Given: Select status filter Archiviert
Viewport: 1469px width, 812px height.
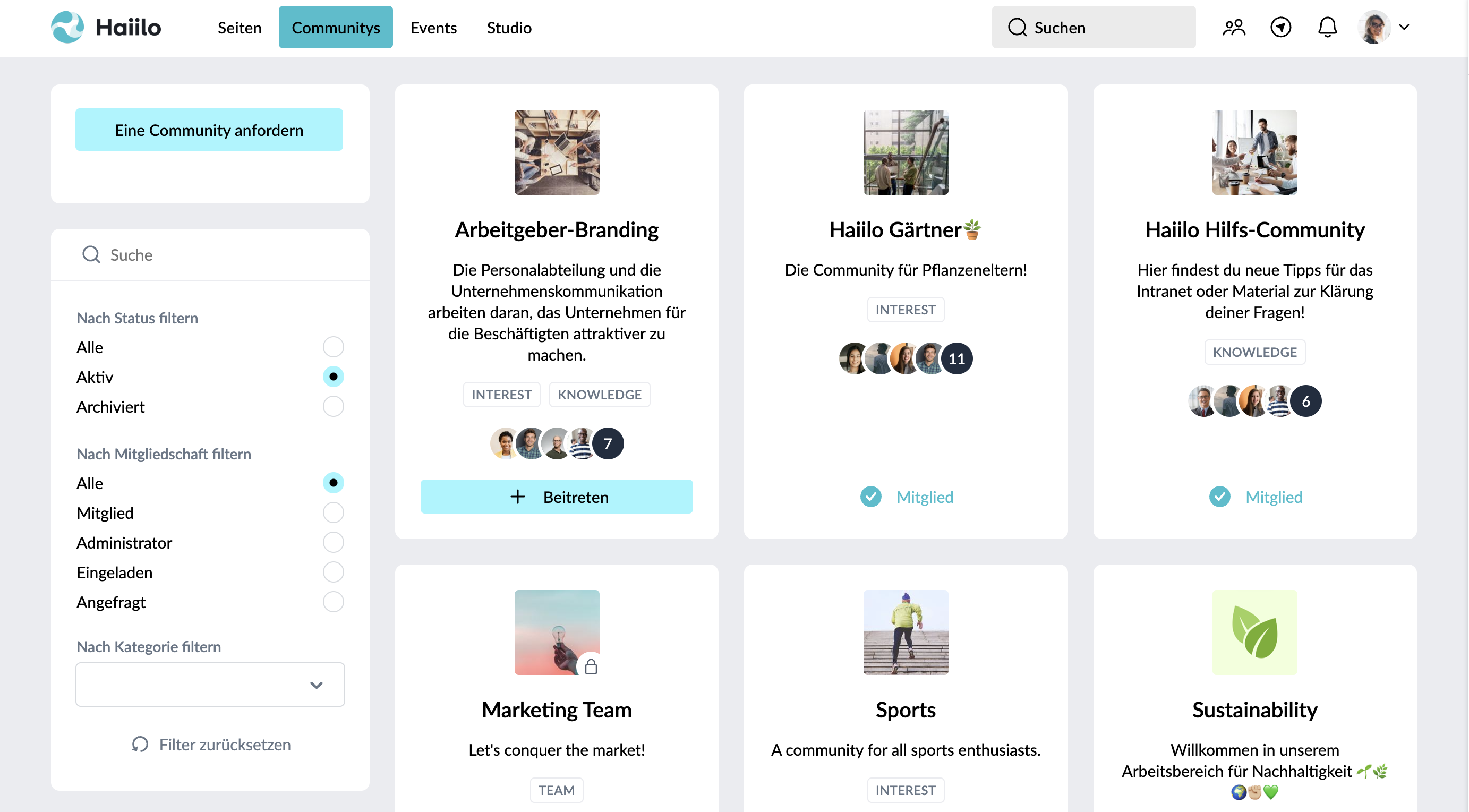Looking at the screenshot, I should [x=333, y=407].
